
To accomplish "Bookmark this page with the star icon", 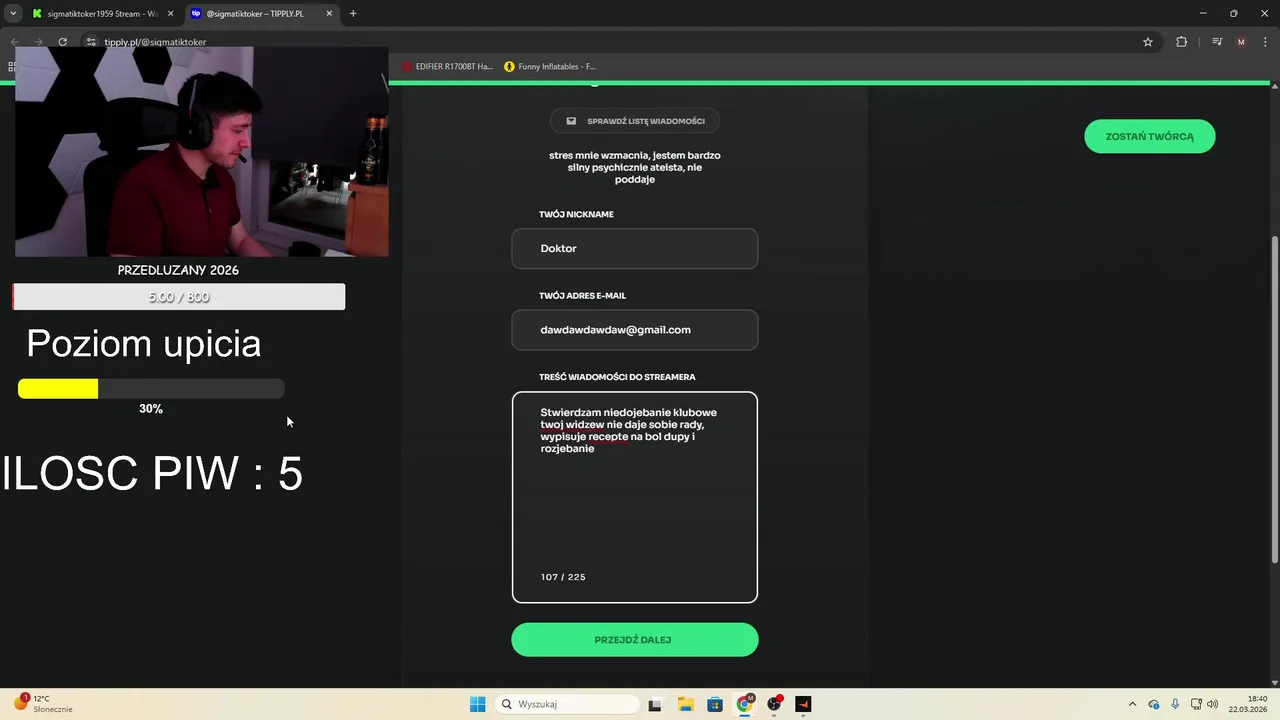I will pos(1148,42).
